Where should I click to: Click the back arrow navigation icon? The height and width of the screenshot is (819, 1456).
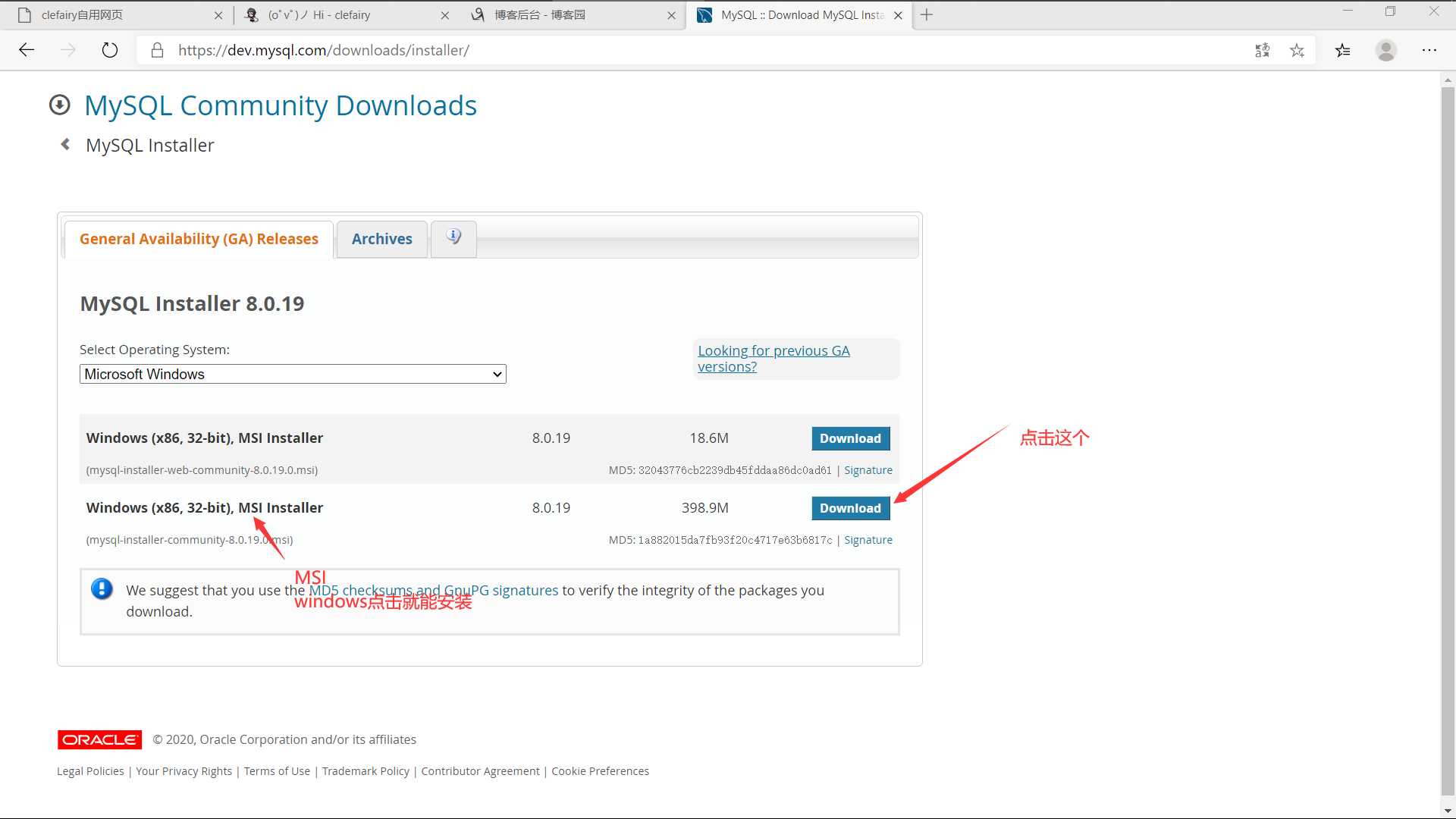tap(26, 49)
